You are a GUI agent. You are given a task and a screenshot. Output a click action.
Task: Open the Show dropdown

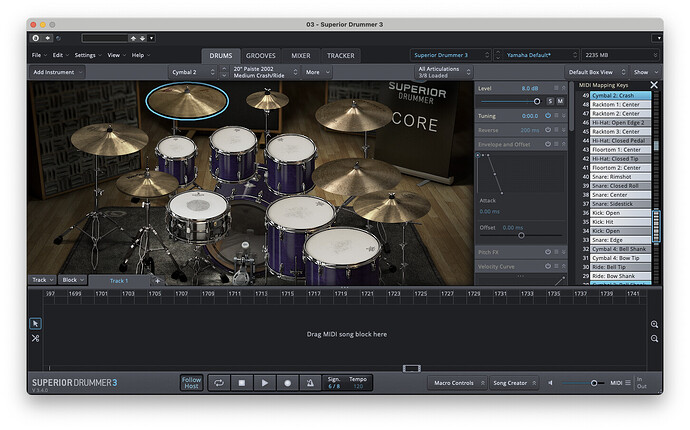tap(646, 72)
